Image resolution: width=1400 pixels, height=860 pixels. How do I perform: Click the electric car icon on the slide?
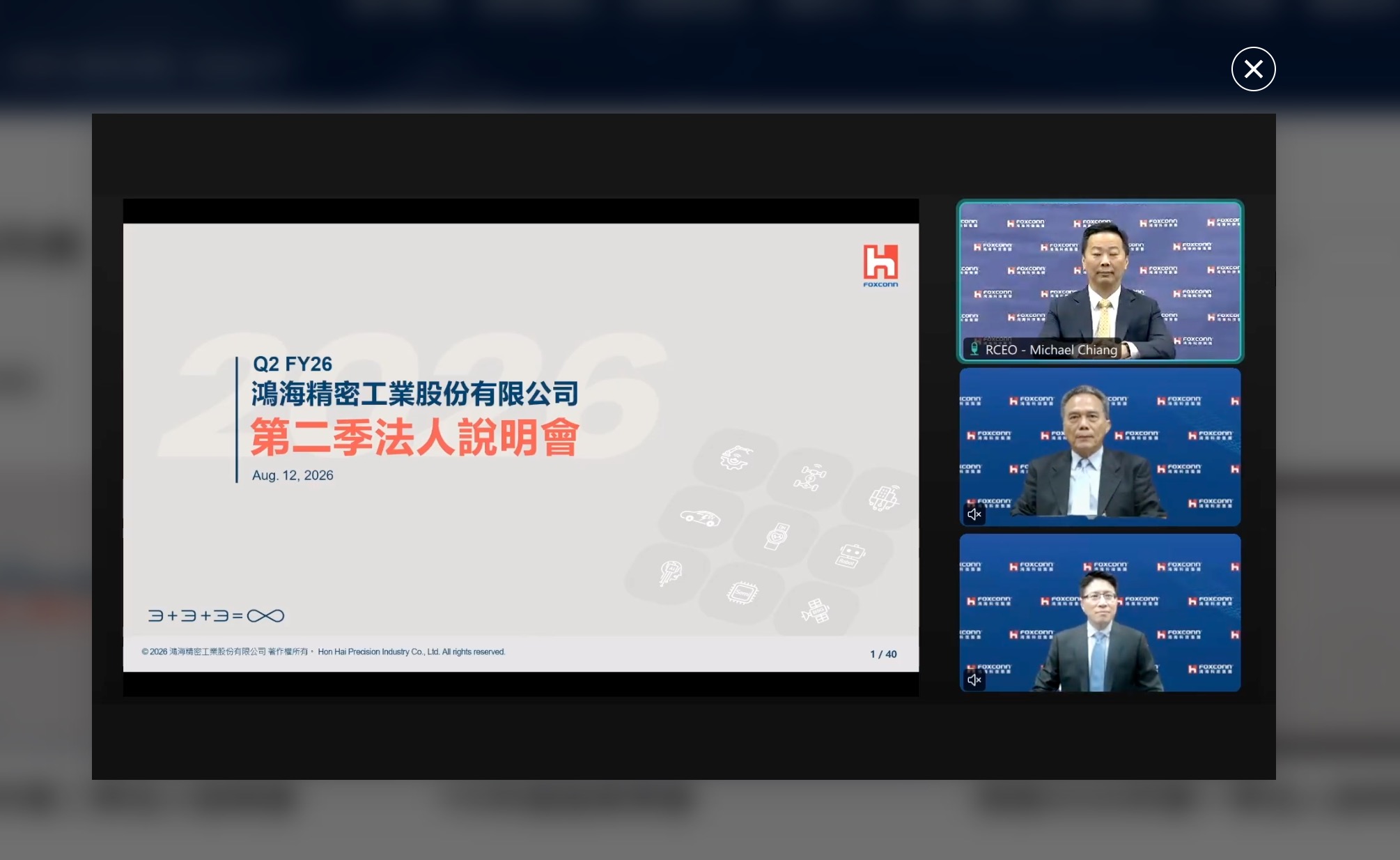(x=700, y=518)
